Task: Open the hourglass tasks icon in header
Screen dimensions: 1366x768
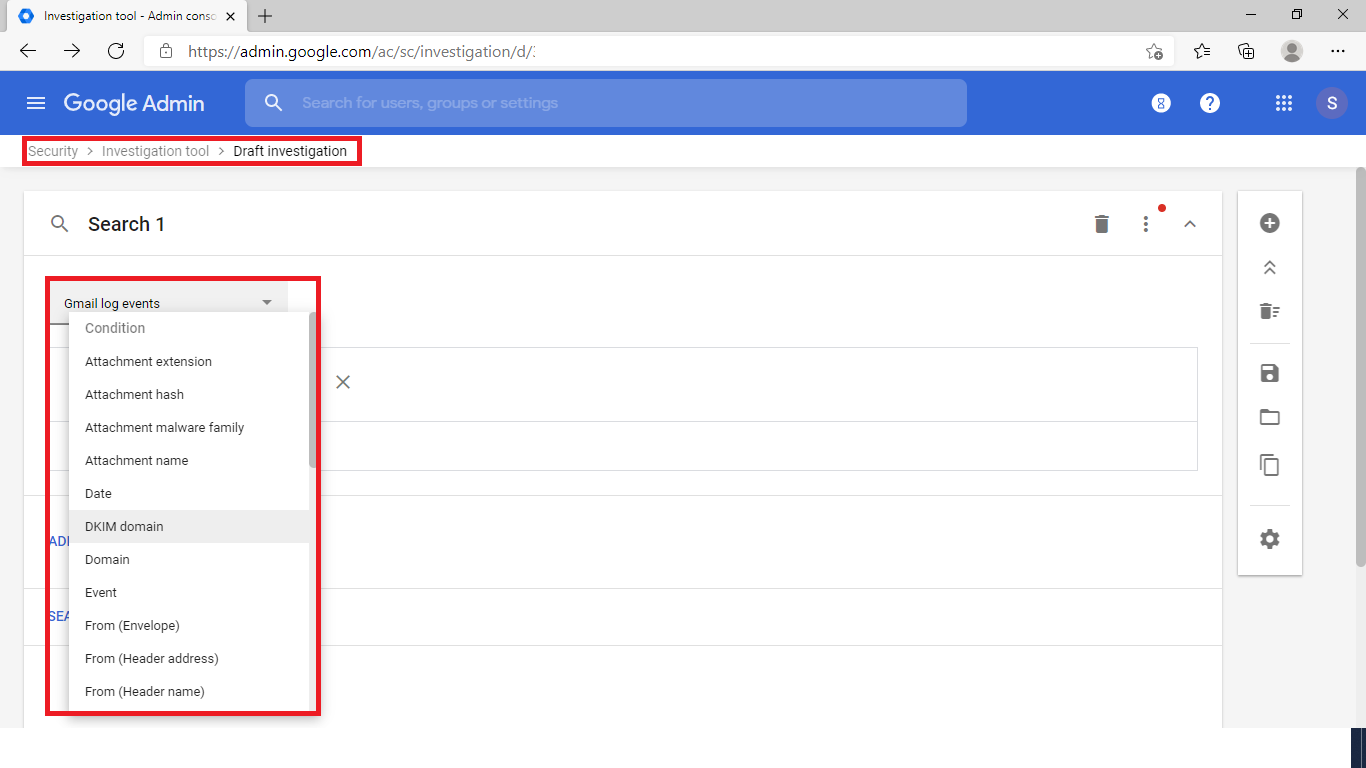Action: 1161,103
